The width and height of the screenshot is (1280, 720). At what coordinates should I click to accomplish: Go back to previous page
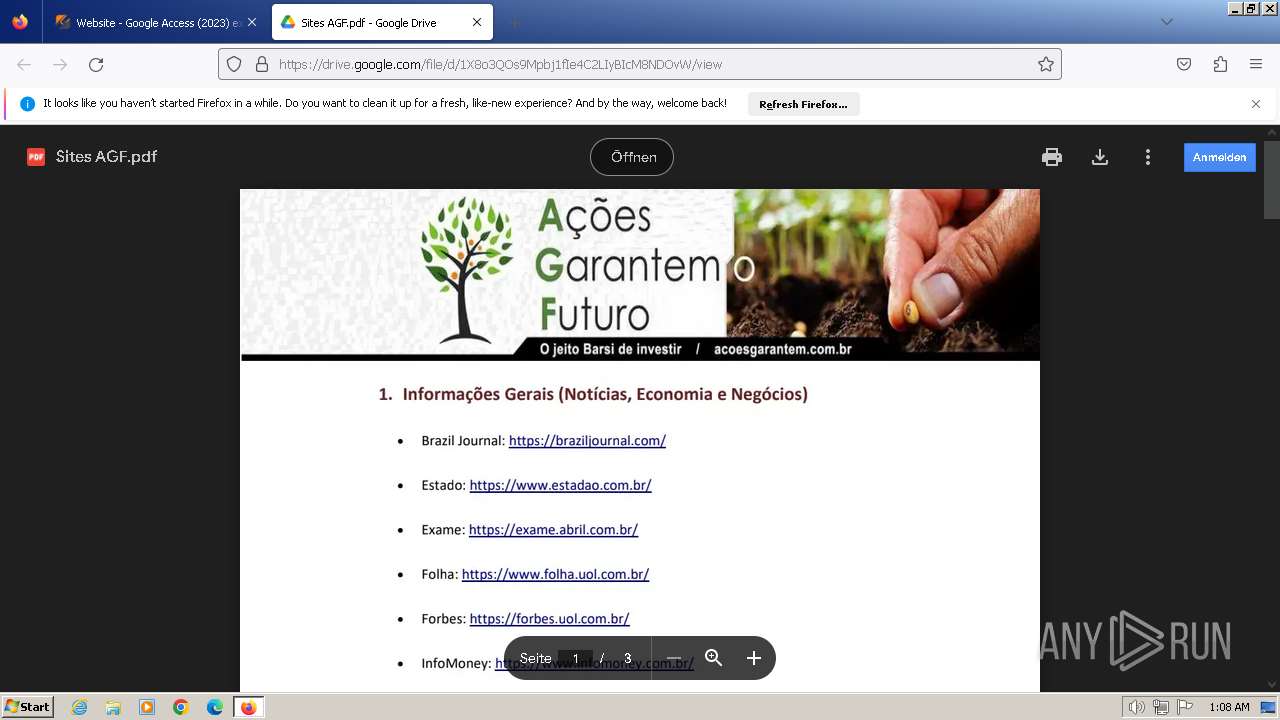24,64
